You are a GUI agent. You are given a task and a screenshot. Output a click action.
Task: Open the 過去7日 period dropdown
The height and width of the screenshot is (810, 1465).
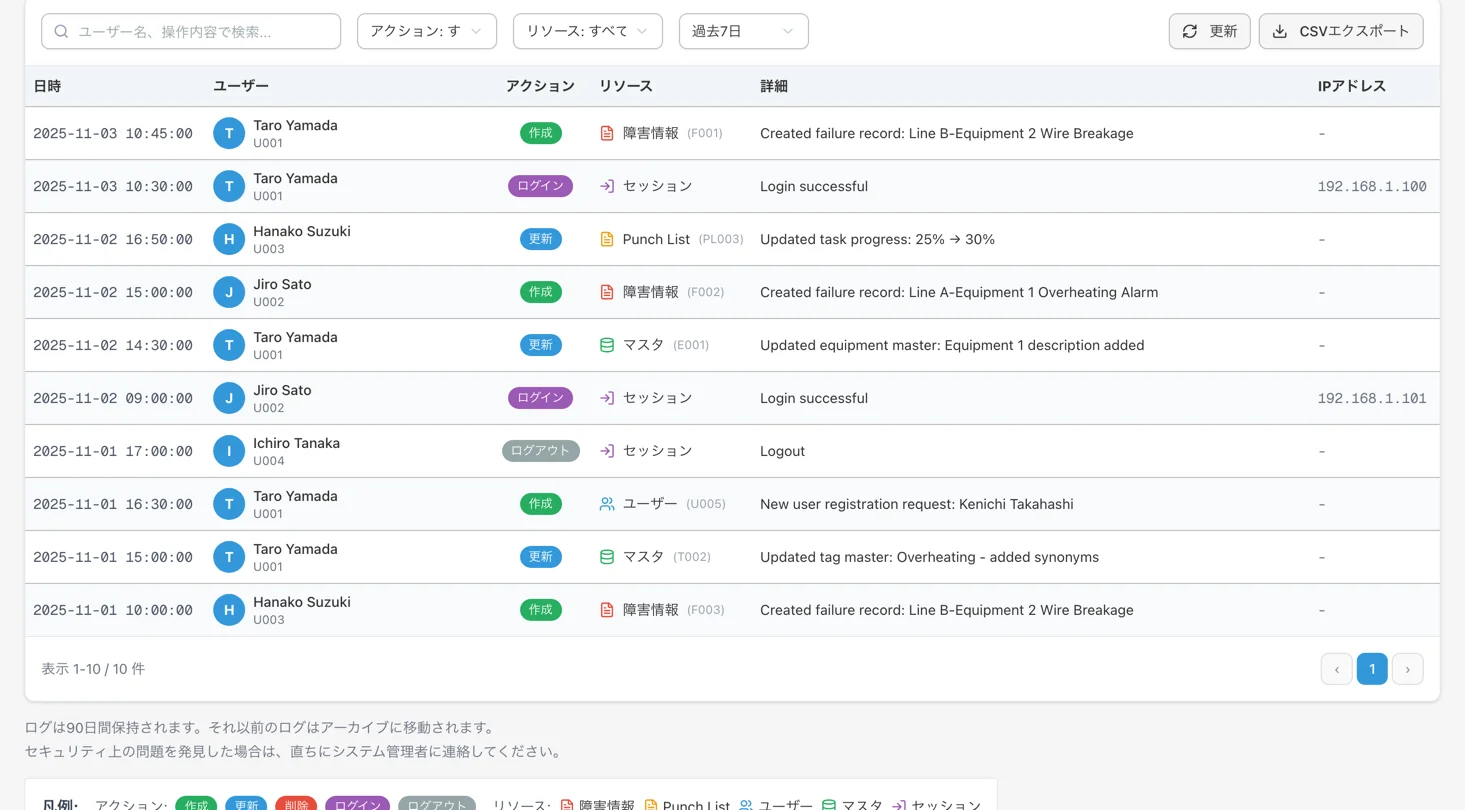[x=744, y=31]
